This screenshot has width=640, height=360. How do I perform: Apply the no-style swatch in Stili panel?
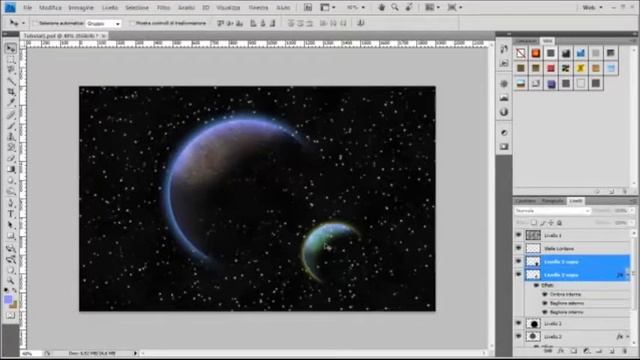pos(520,53)
